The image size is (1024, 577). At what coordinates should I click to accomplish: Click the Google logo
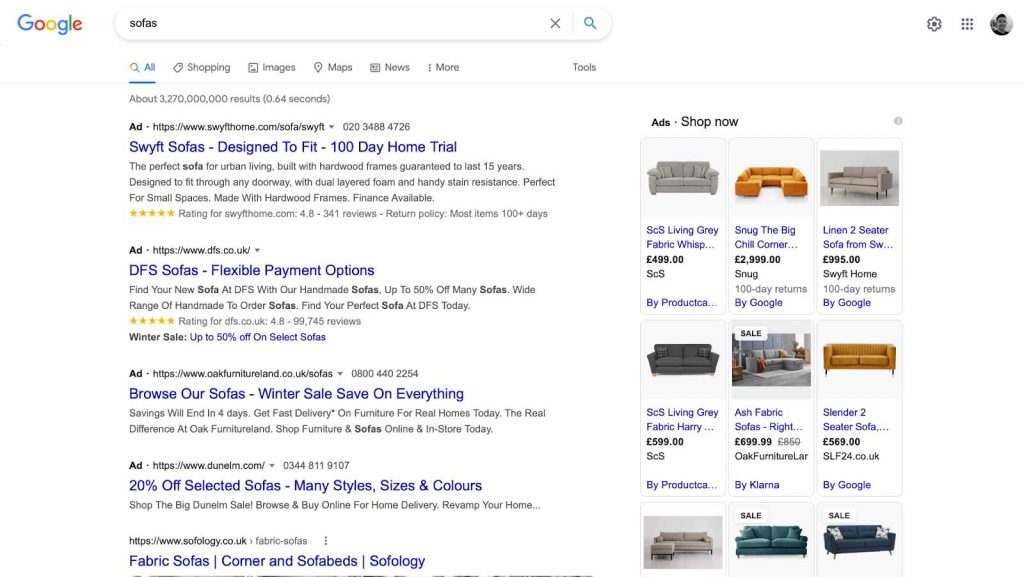point(50,24)
